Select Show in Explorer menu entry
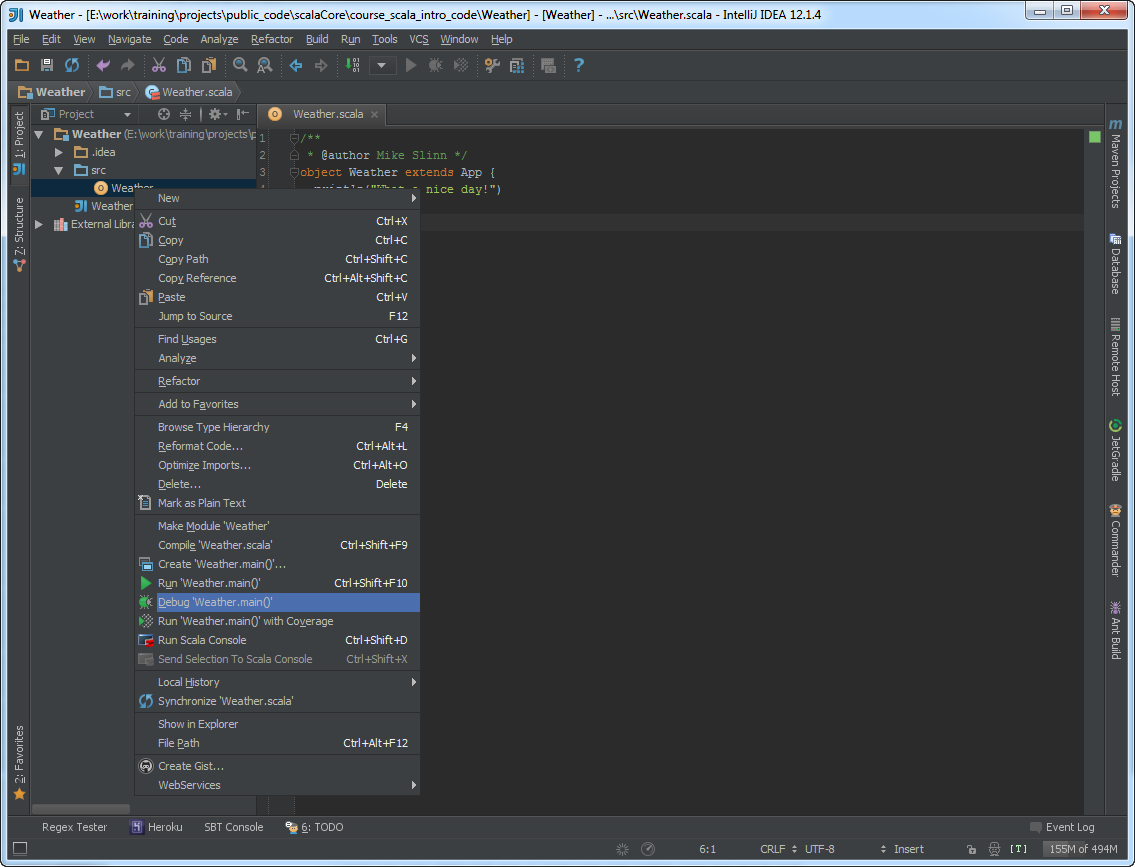Screen dimensions: 1135x867 point(277,724)
